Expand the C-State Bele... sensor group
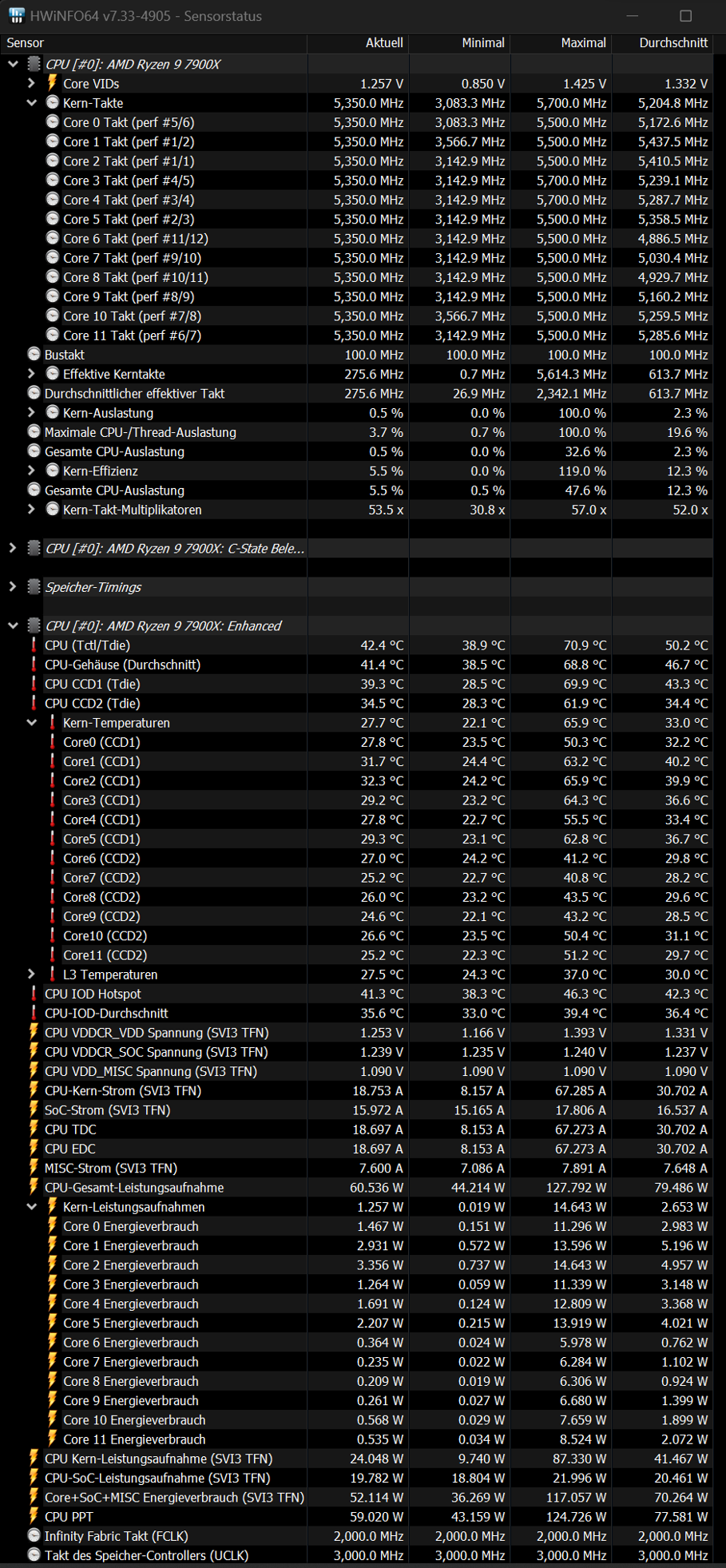The image size is (726, 1568). [13, 548]
